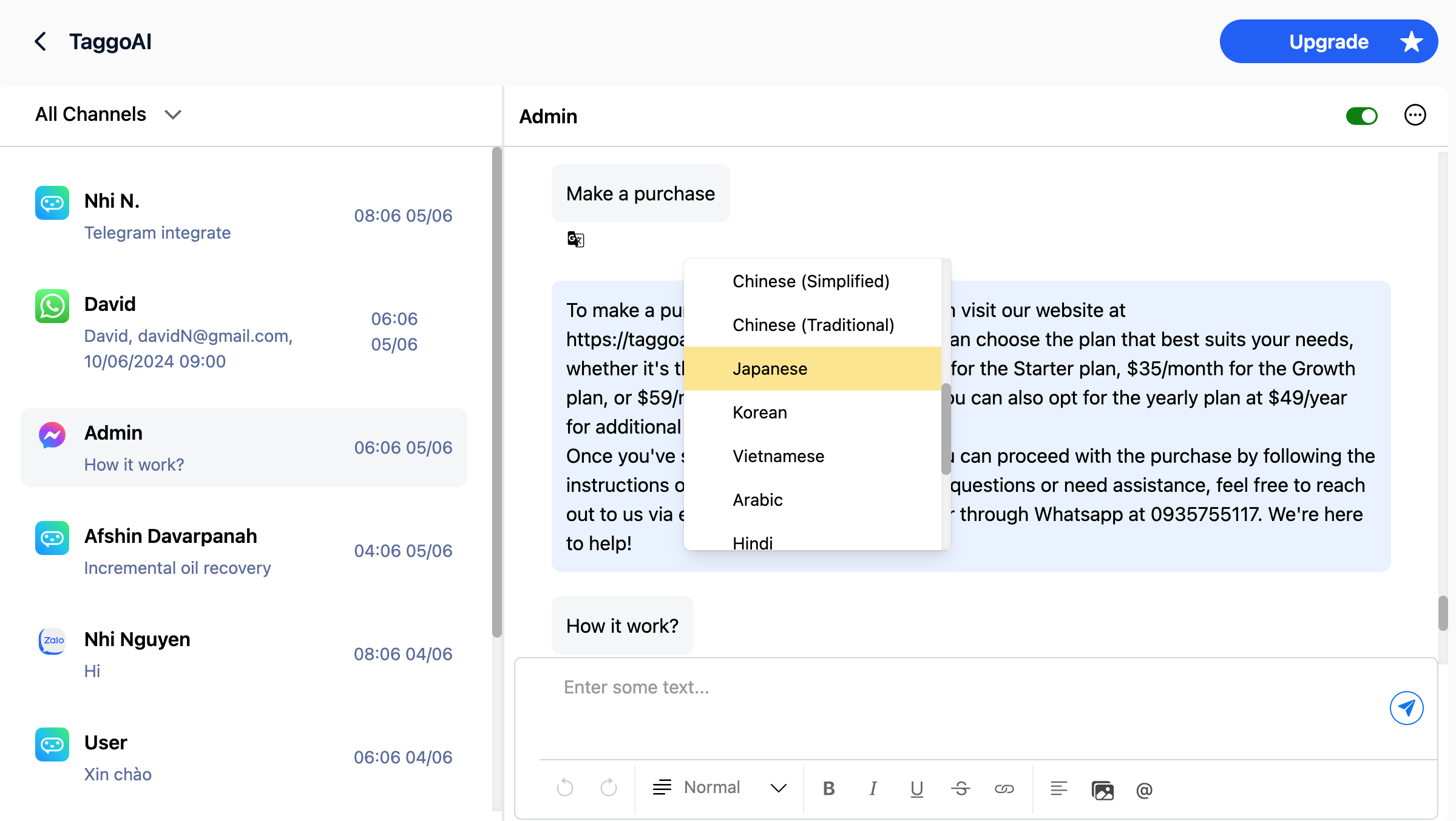Click the Make a purchase message bubble
This screenshot has width=1456, height=821.
coord(640,193)
